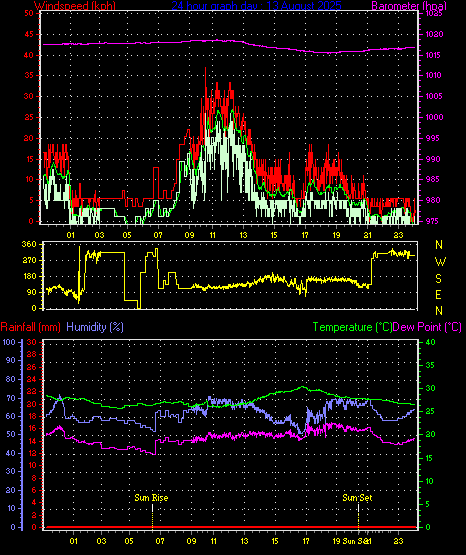Viewport: 466px width, 555px height.
Task: Click rainfall axis value 28
Action: point(32,354)
